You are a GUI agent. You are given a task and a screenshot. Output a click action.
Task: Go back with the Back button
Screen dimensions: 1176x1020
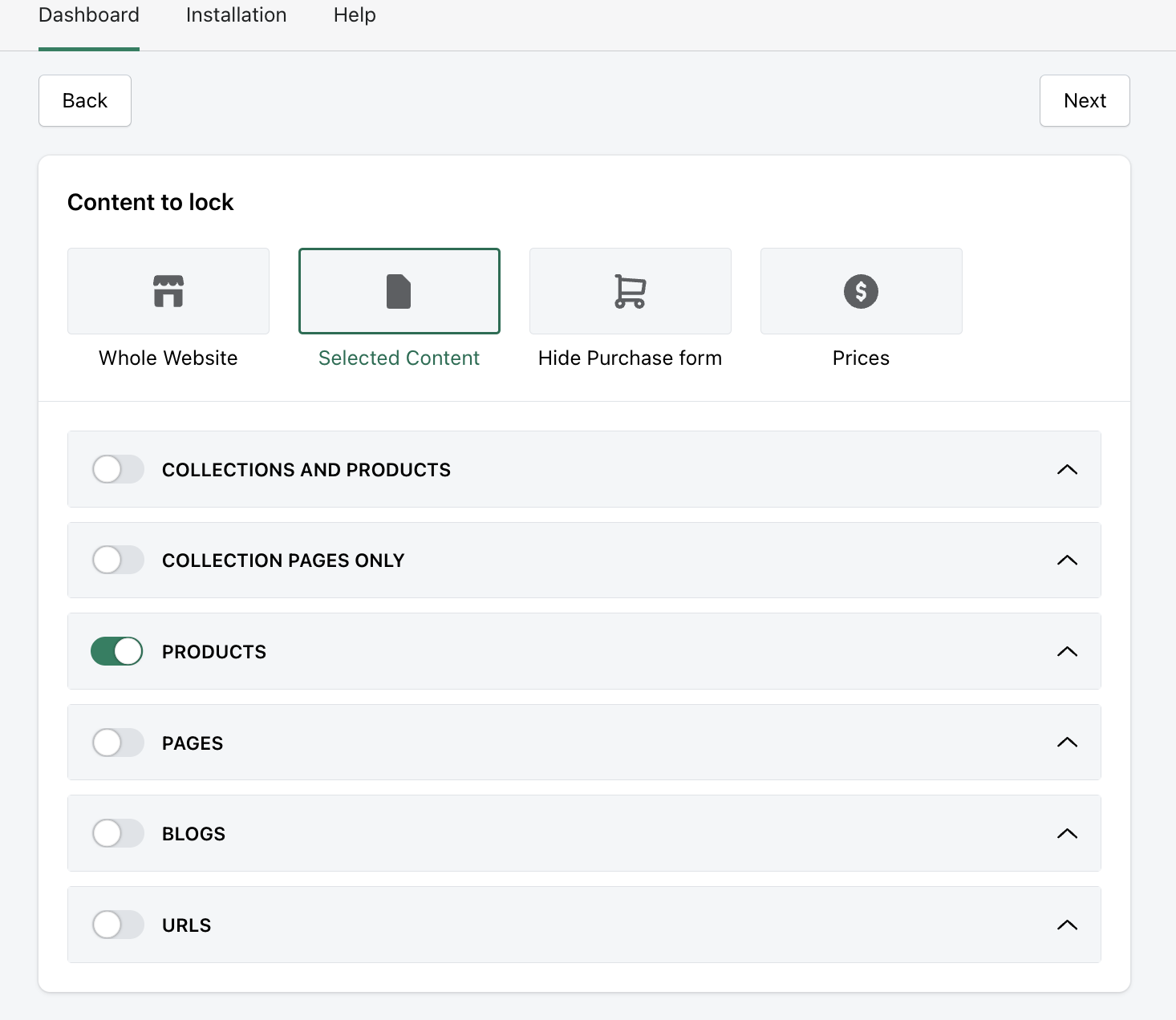[85, 100]
